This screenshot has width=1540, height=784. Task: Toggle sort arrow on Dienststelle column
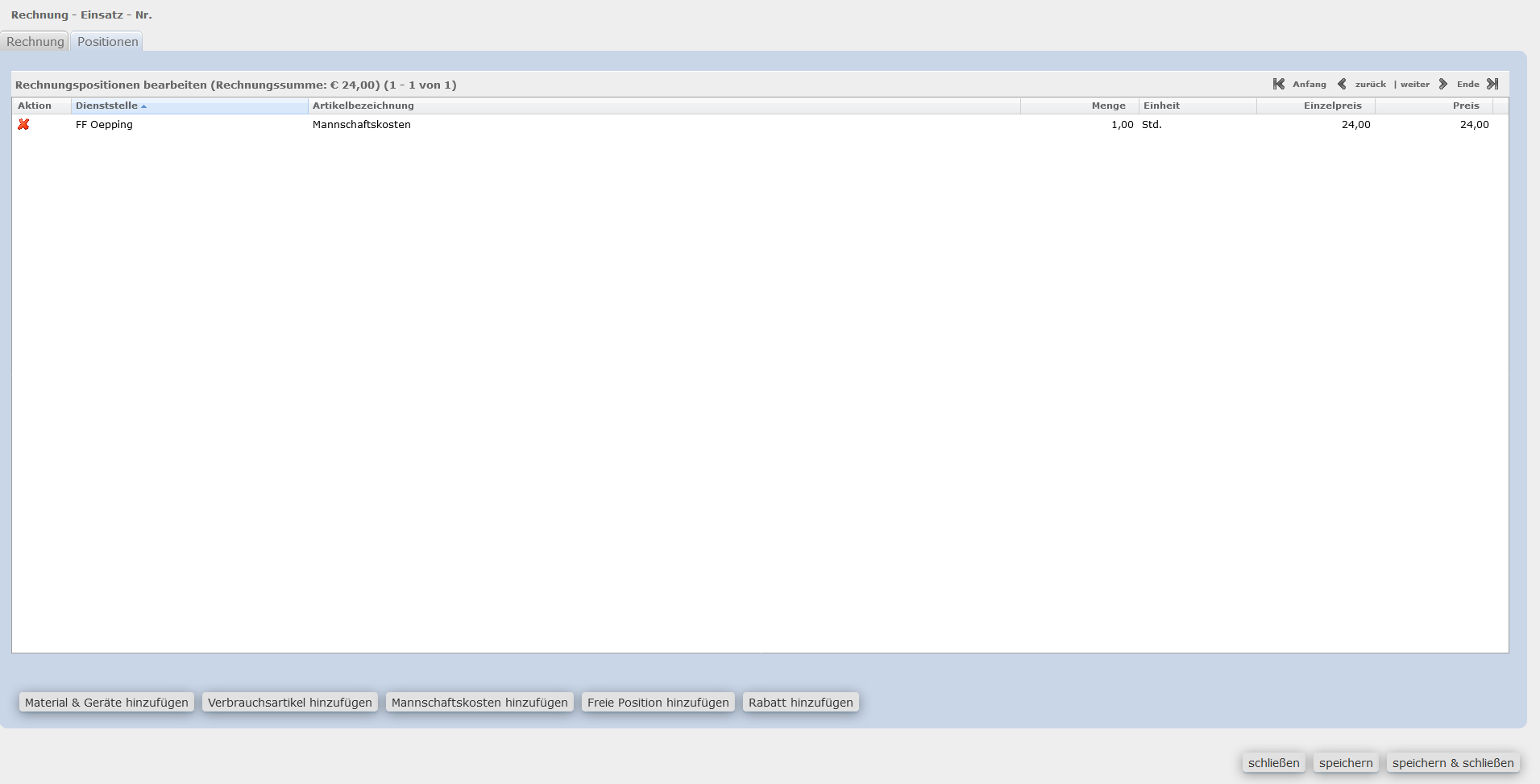coord(144,106)
